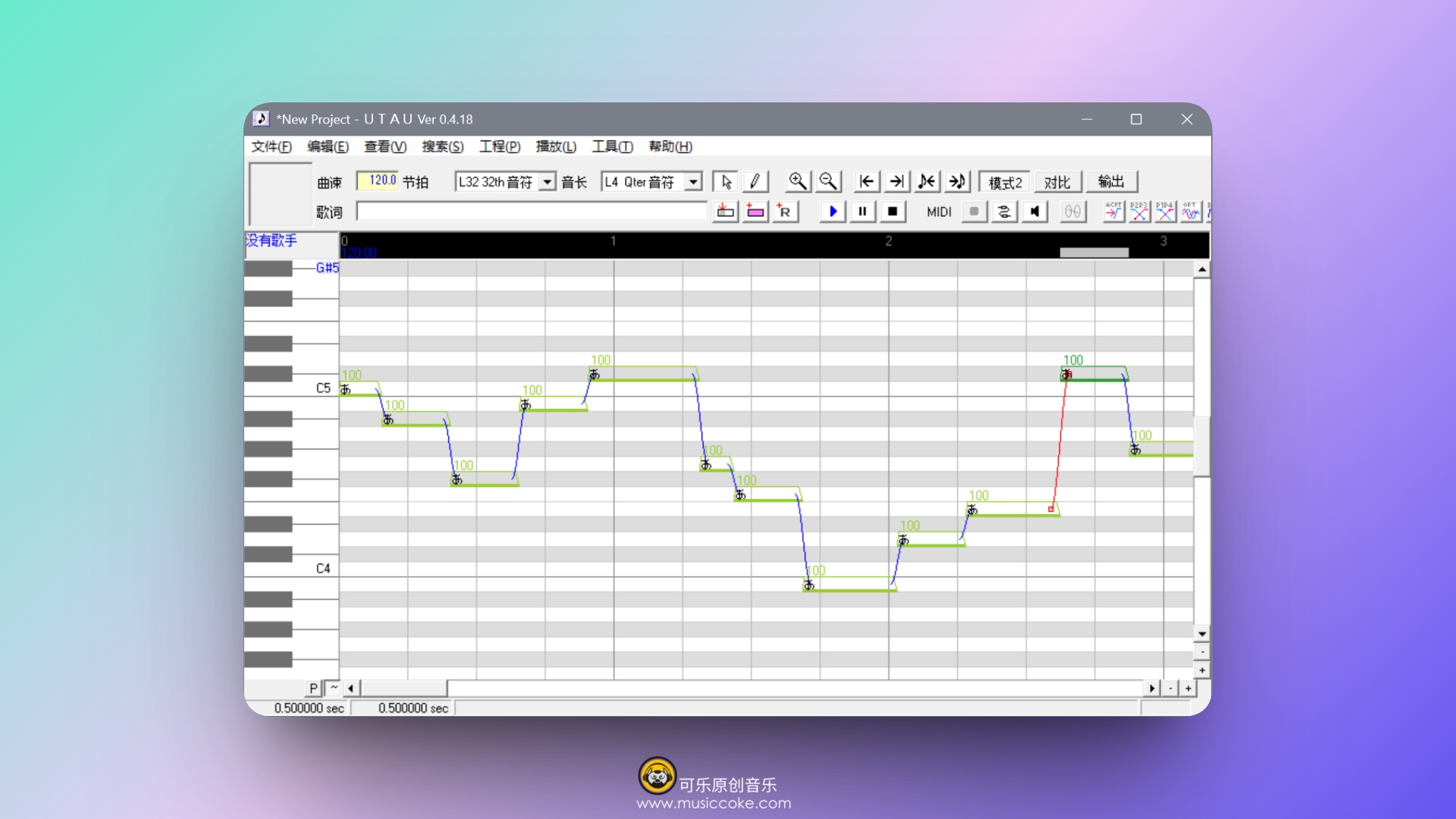Click the 对比 button

click(1057, 182)
